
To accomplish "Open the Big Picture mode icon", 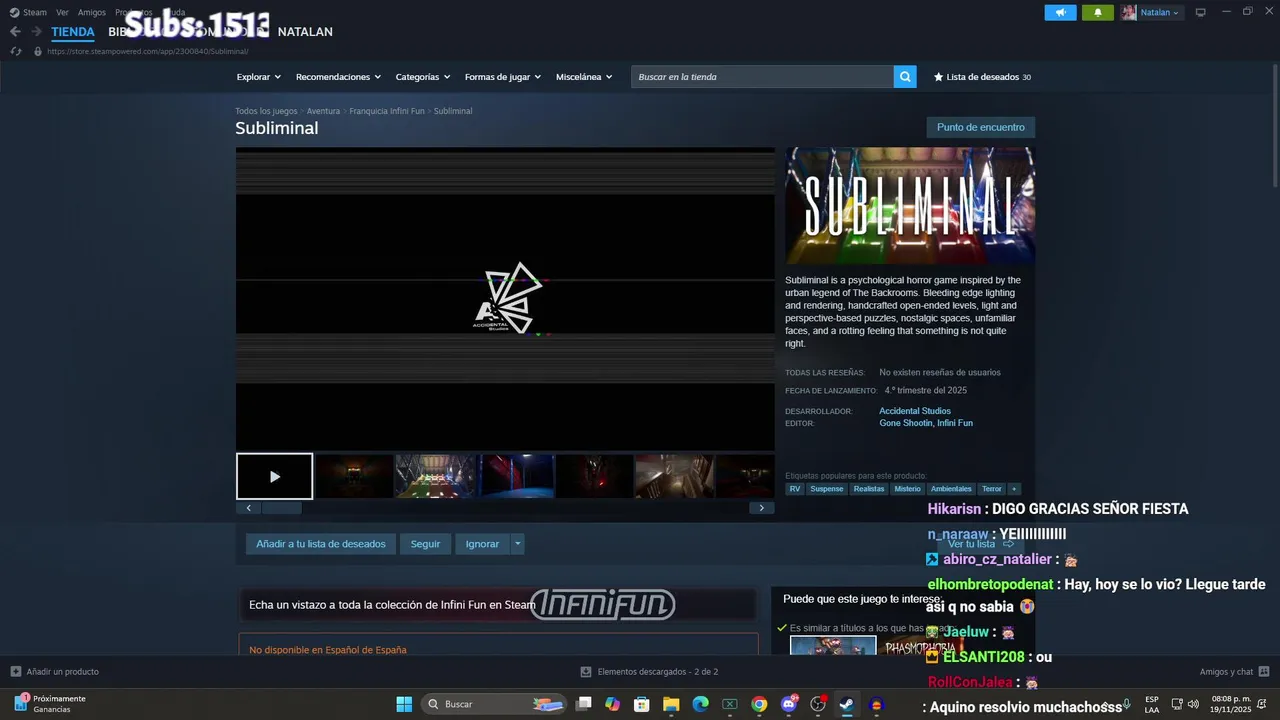I will (x=1201, y=12).
